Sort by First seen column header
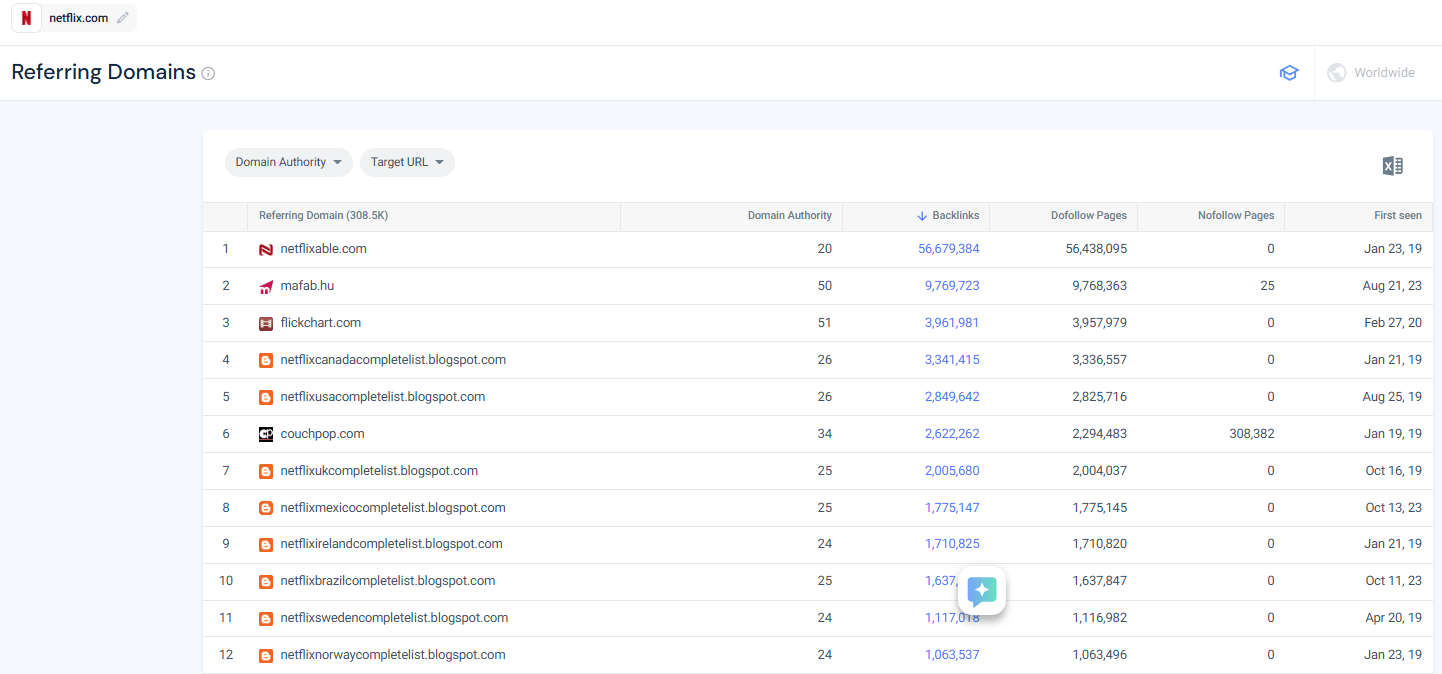Viewport: 1442px width, 674px height. [1398, 216]
